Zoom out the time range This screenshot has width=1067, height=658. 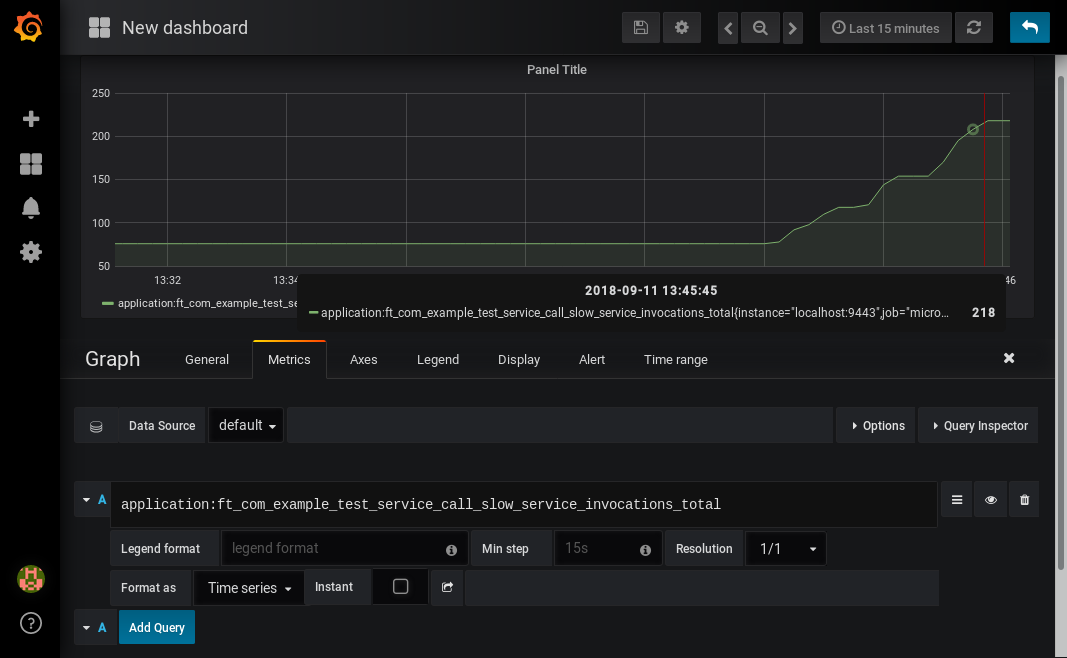click(760, 28)
